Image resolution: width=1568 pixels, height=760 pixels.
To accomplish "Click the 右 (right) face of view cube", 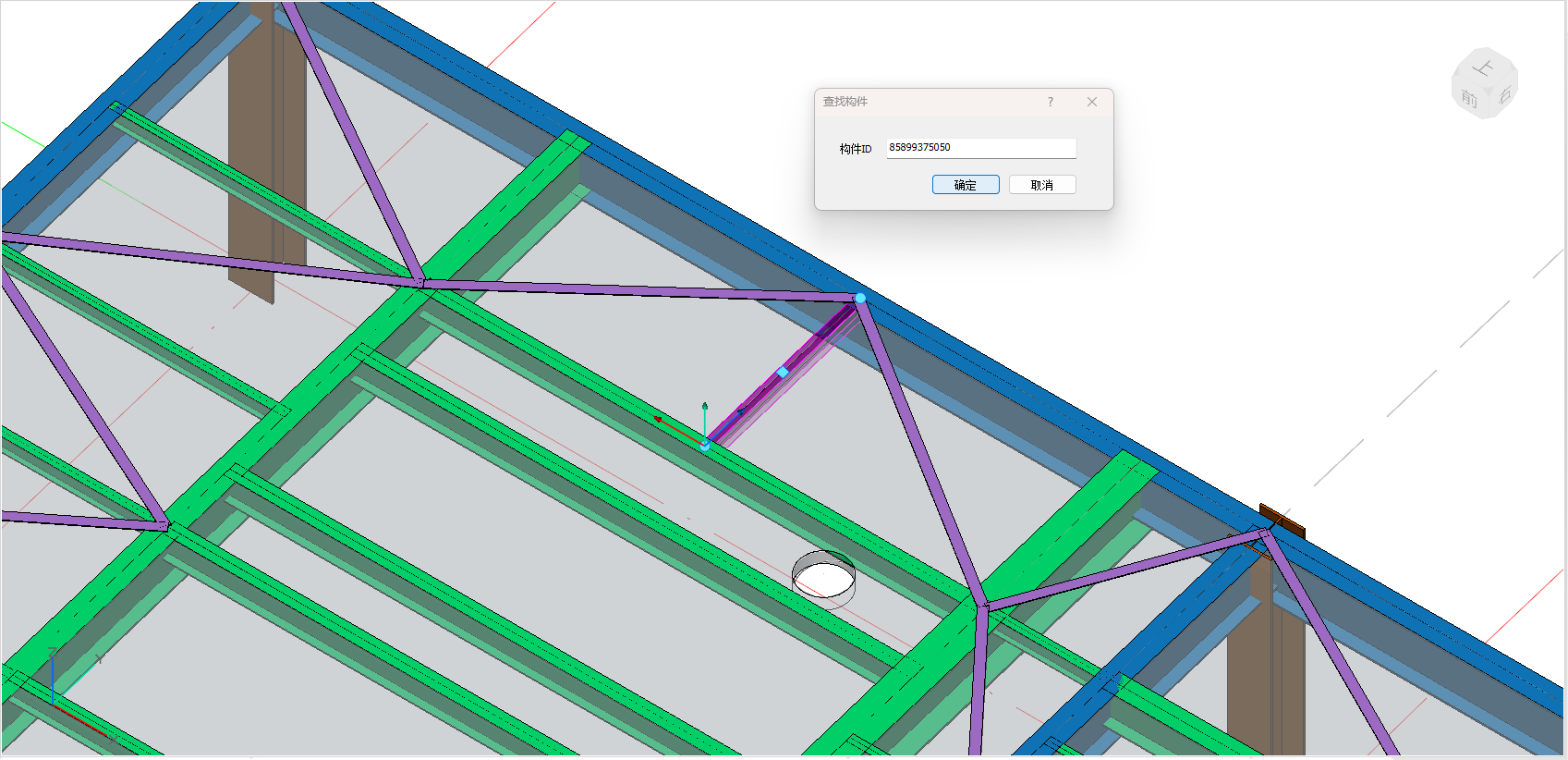I will [x=1505, y=95].
